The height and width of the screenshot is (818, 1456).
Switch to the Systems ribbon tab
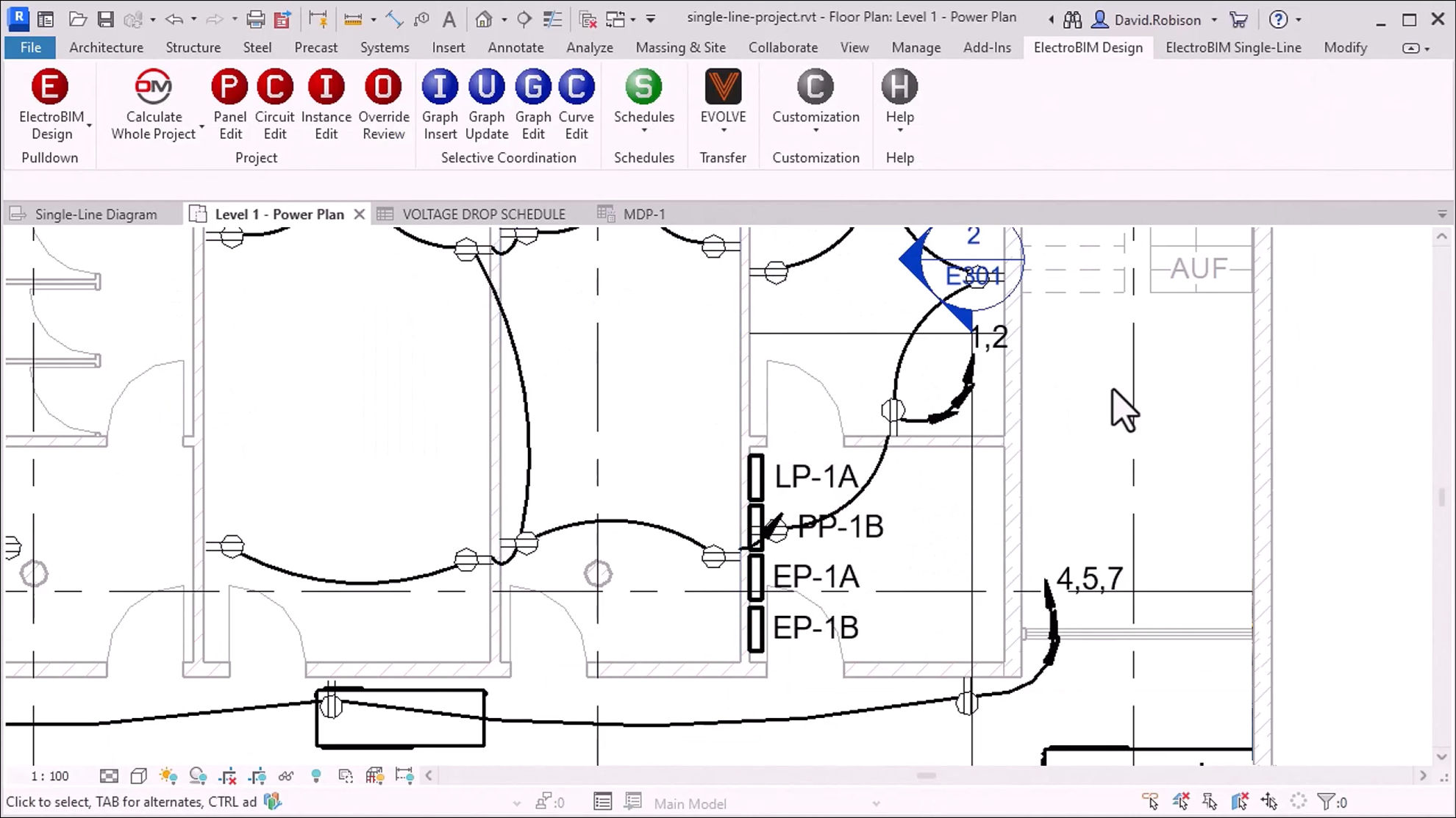(385, 47)
